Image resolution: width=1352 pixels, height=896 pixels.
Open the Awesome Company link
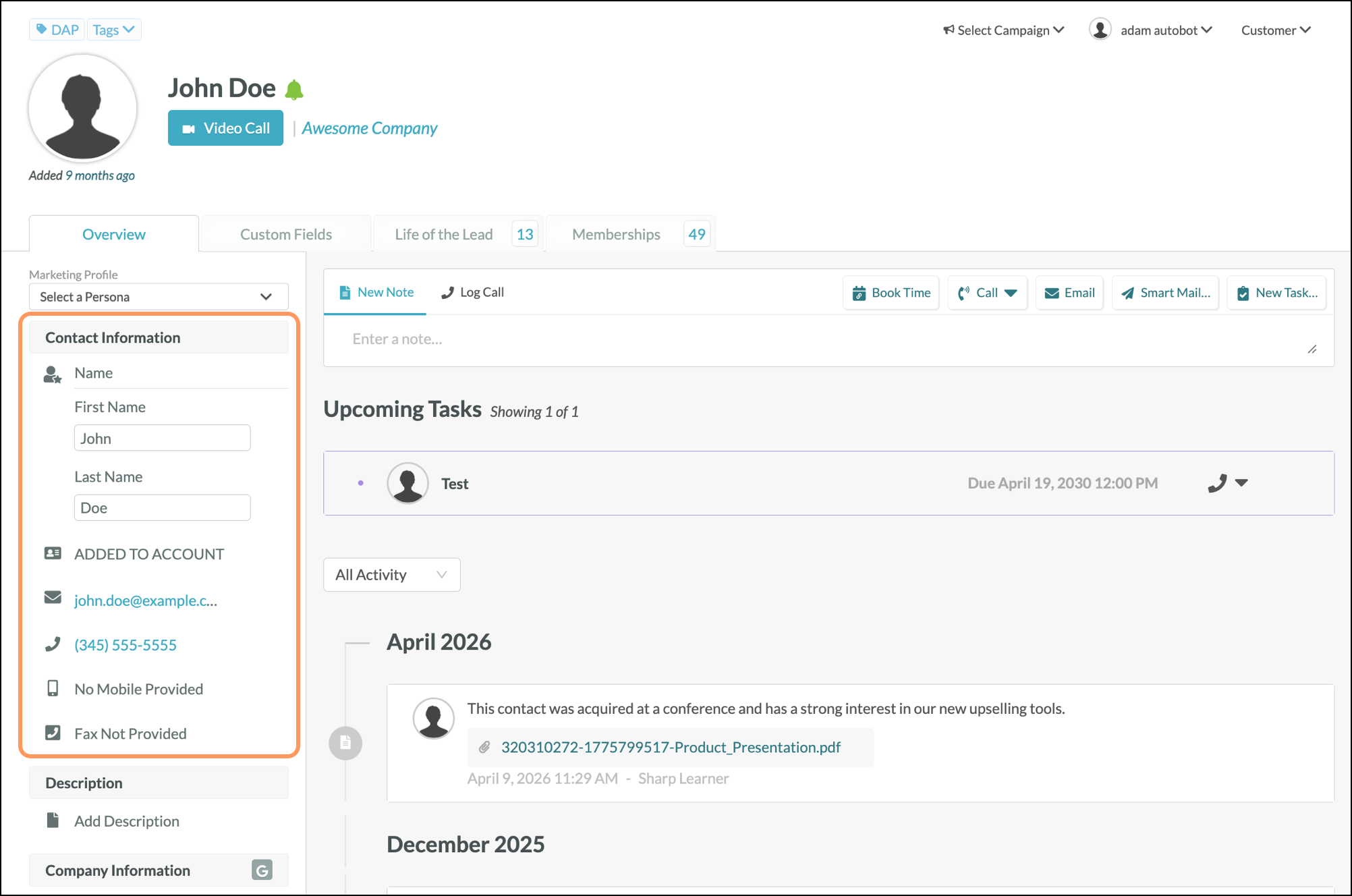point(370,128)
